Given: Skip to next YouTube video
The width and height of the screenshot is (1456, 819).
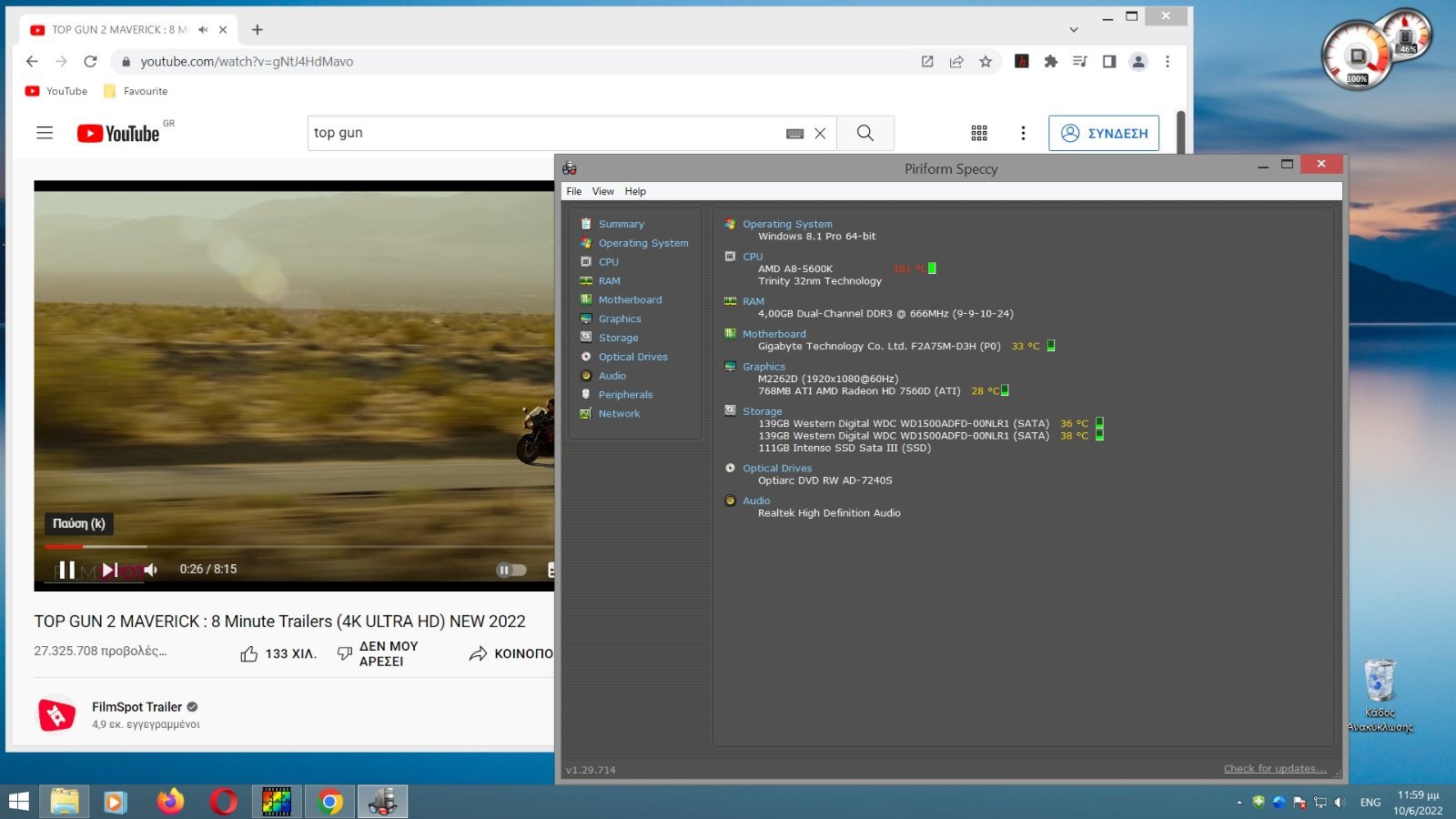Looking at the screenshot, I should pos(110,570).
